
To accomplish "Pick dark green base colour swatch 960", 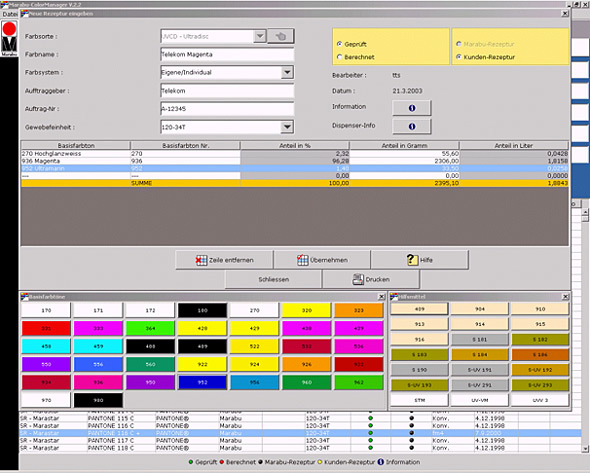I will coord(307,382).
